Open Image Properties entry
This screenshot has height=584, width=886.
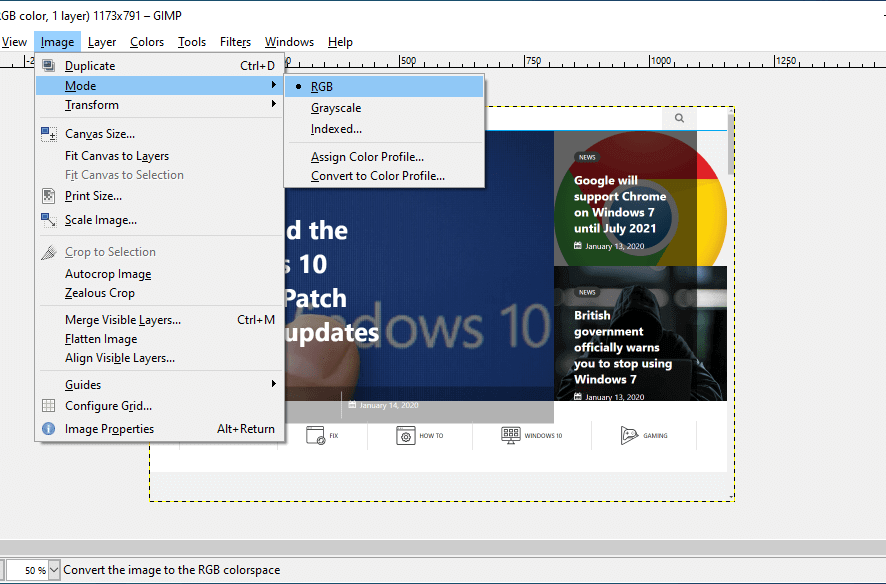pyautogui.click(x=159, y=429)
